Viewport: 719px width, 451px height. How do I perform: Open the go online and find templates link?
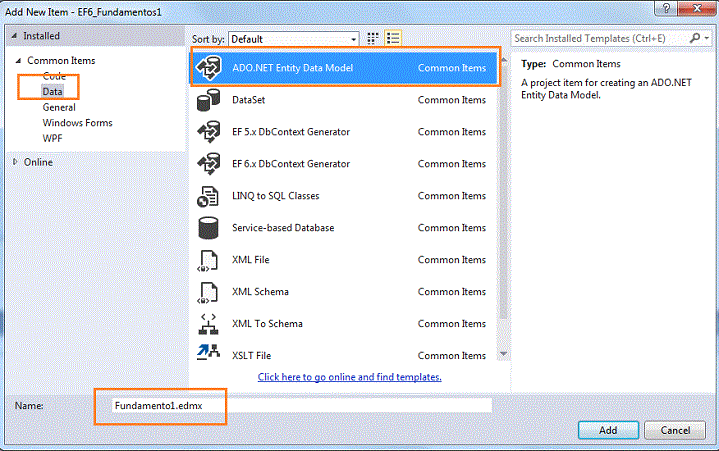(x=349, y=377)
